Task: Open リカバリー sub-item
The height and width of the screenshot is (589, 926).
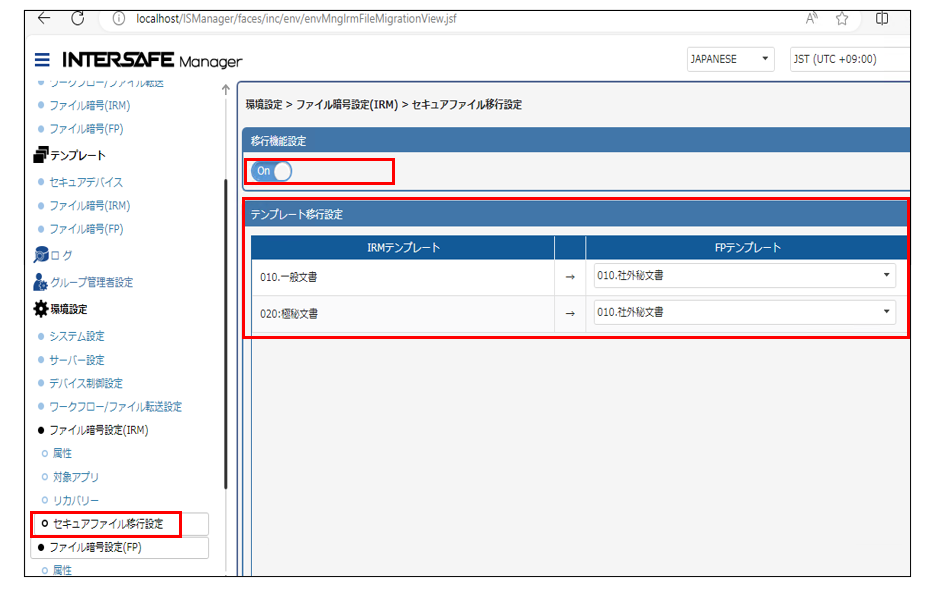Action: (x=76, y=500)
